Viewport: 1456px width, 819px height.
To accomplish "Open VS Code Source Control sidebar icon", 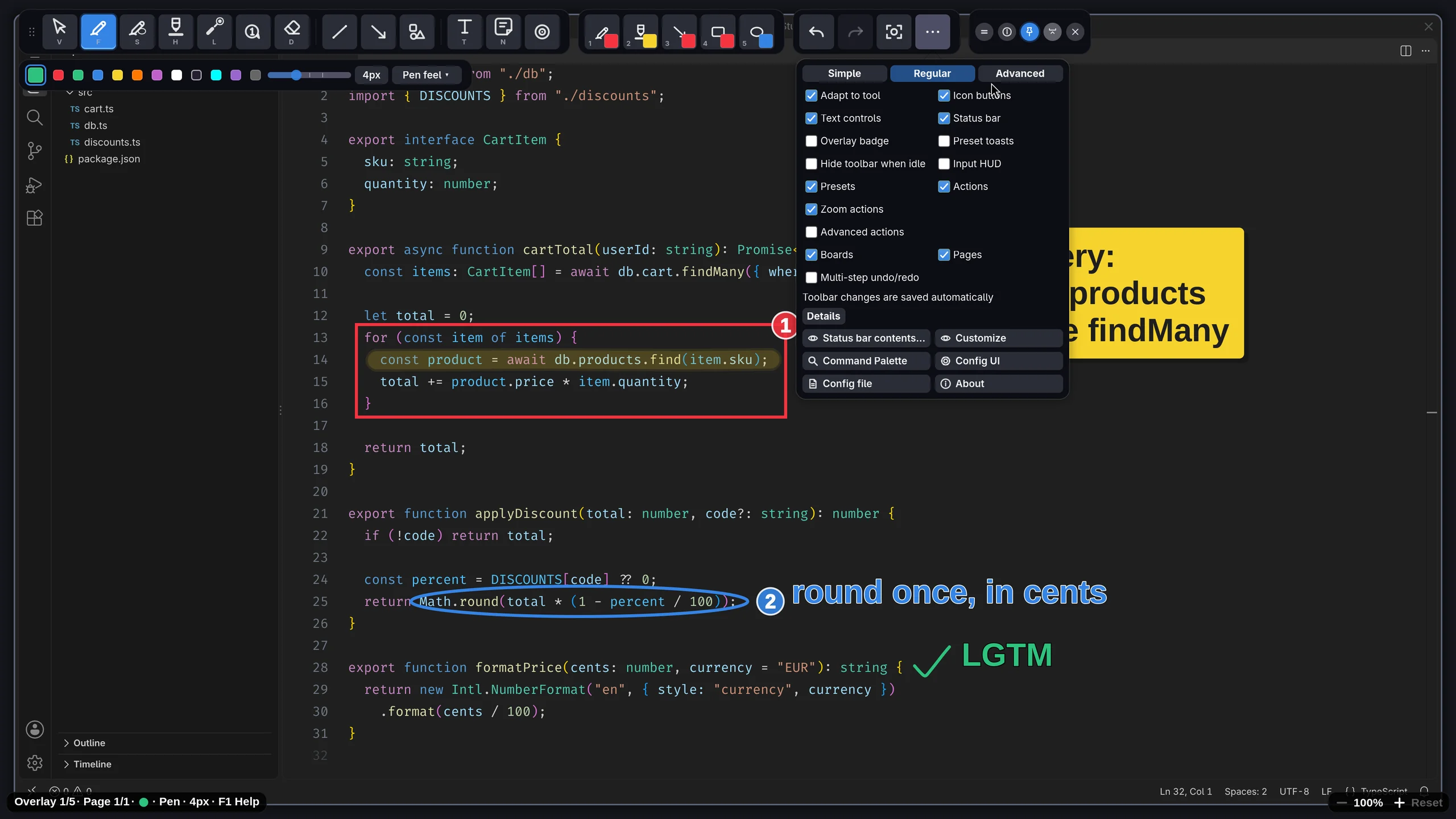I will [x=35, y=151].
